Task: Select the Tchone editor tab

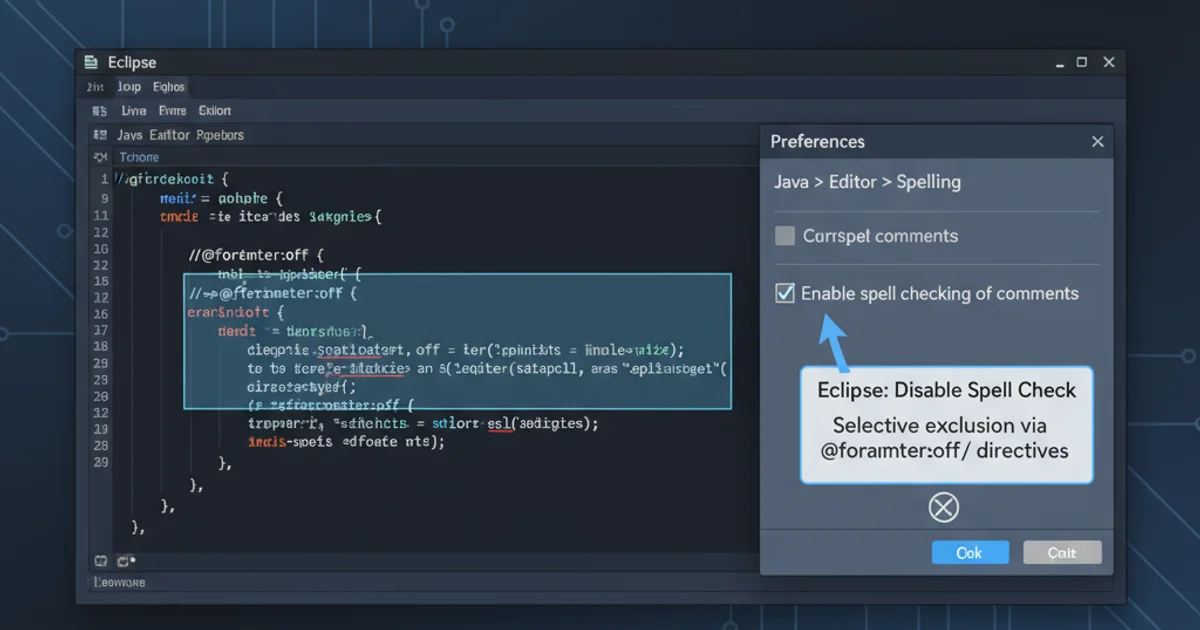Action: coord(139,158)
